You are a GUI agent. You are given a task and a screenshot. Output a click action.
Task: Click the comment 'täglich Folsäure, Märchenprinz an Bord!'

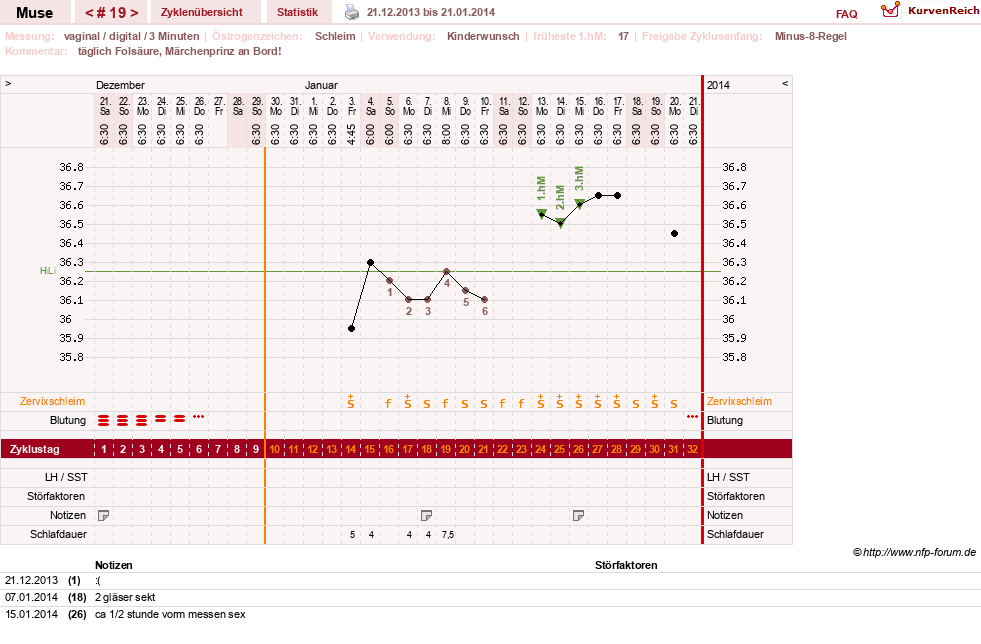tap(180, 51)
